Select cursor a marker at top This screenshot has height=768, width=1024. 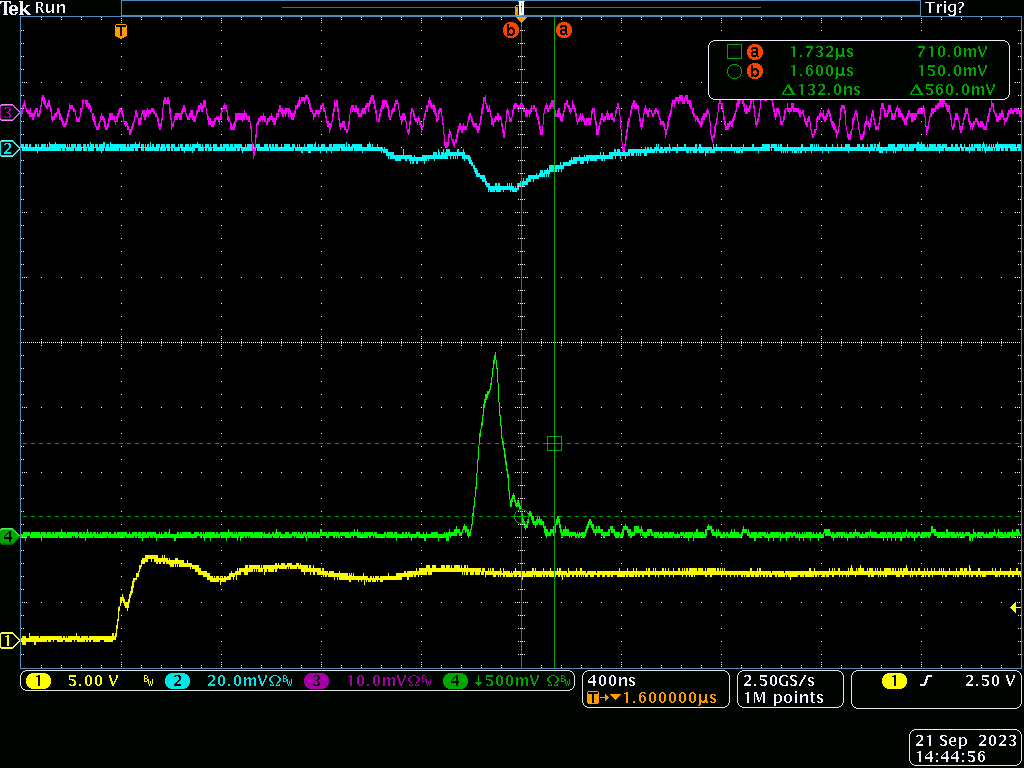click(564, 31)
